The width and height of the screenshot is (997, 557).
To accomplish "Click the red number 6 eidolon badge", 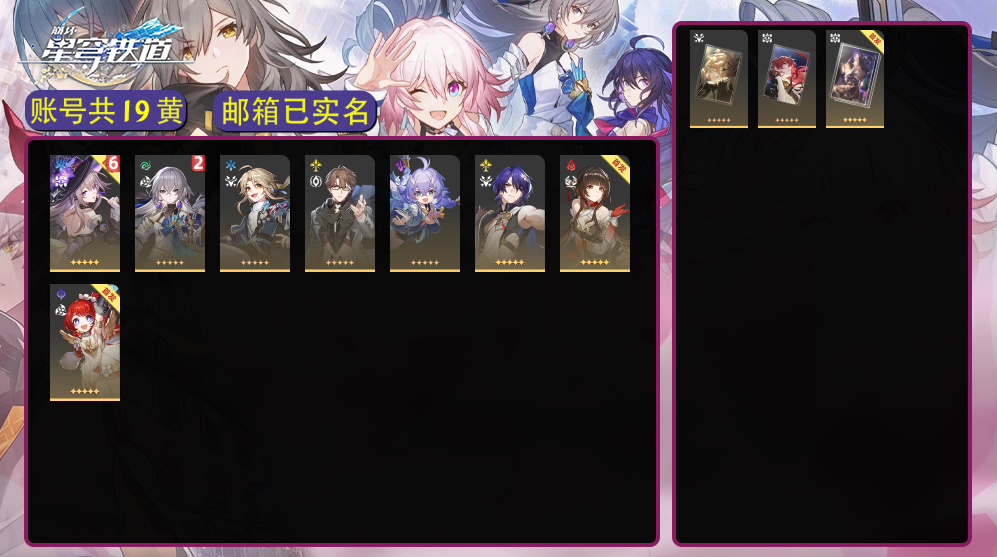I will (x=113, y=163).
